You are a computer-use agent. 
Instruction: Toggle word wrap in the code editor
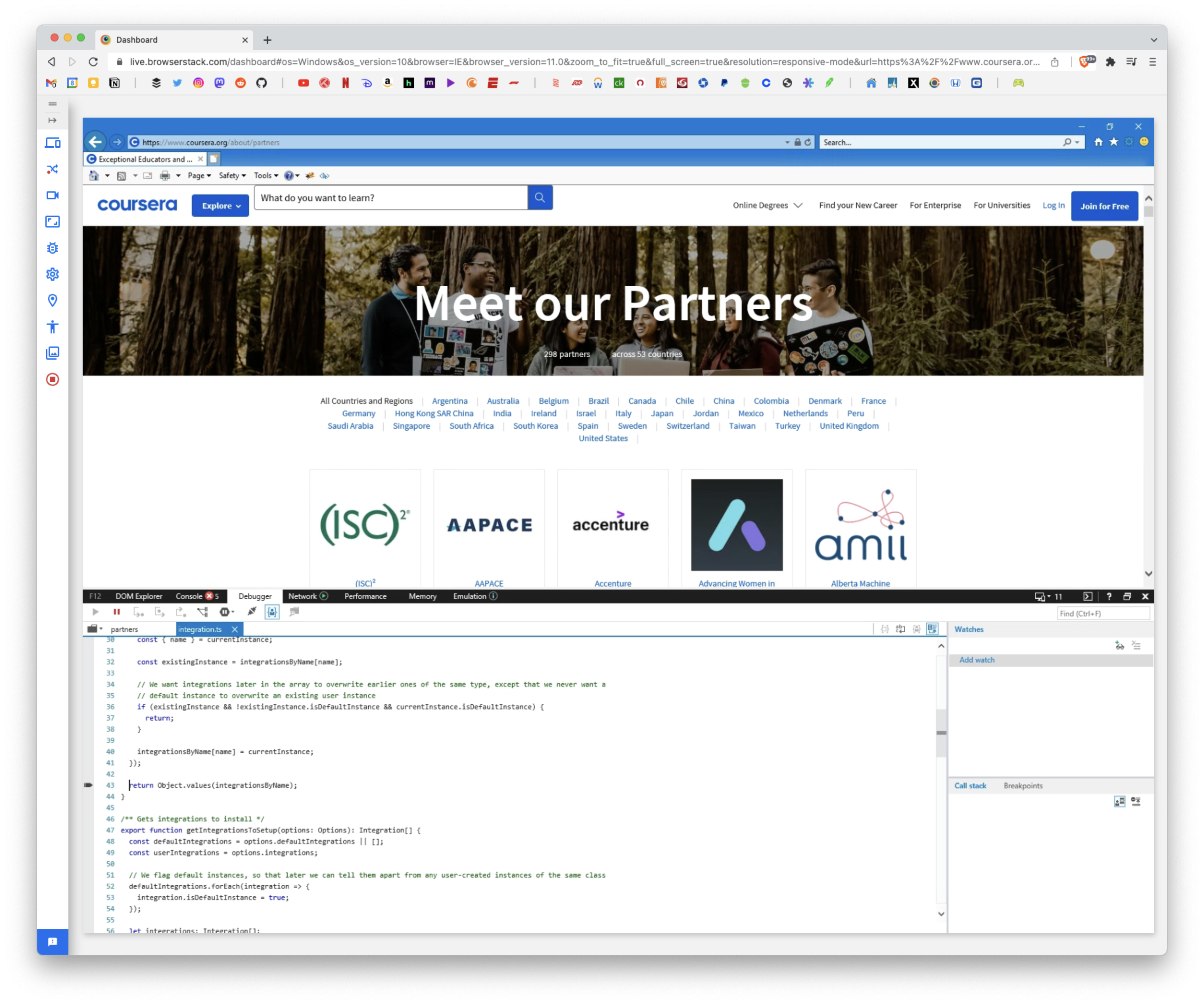[x=901, y=629]
